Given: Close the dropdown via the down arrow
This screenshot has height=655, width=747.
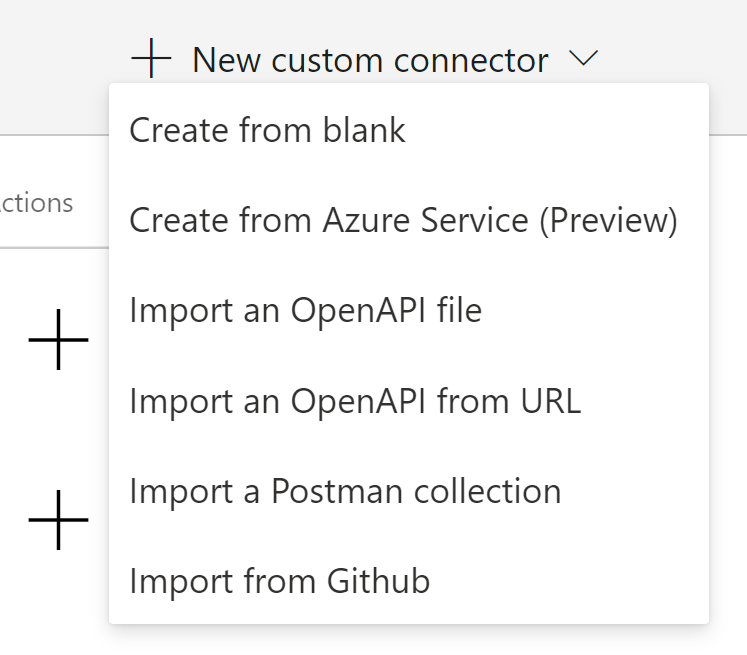Looking at the screenshot, I should [x=583, y=59].
